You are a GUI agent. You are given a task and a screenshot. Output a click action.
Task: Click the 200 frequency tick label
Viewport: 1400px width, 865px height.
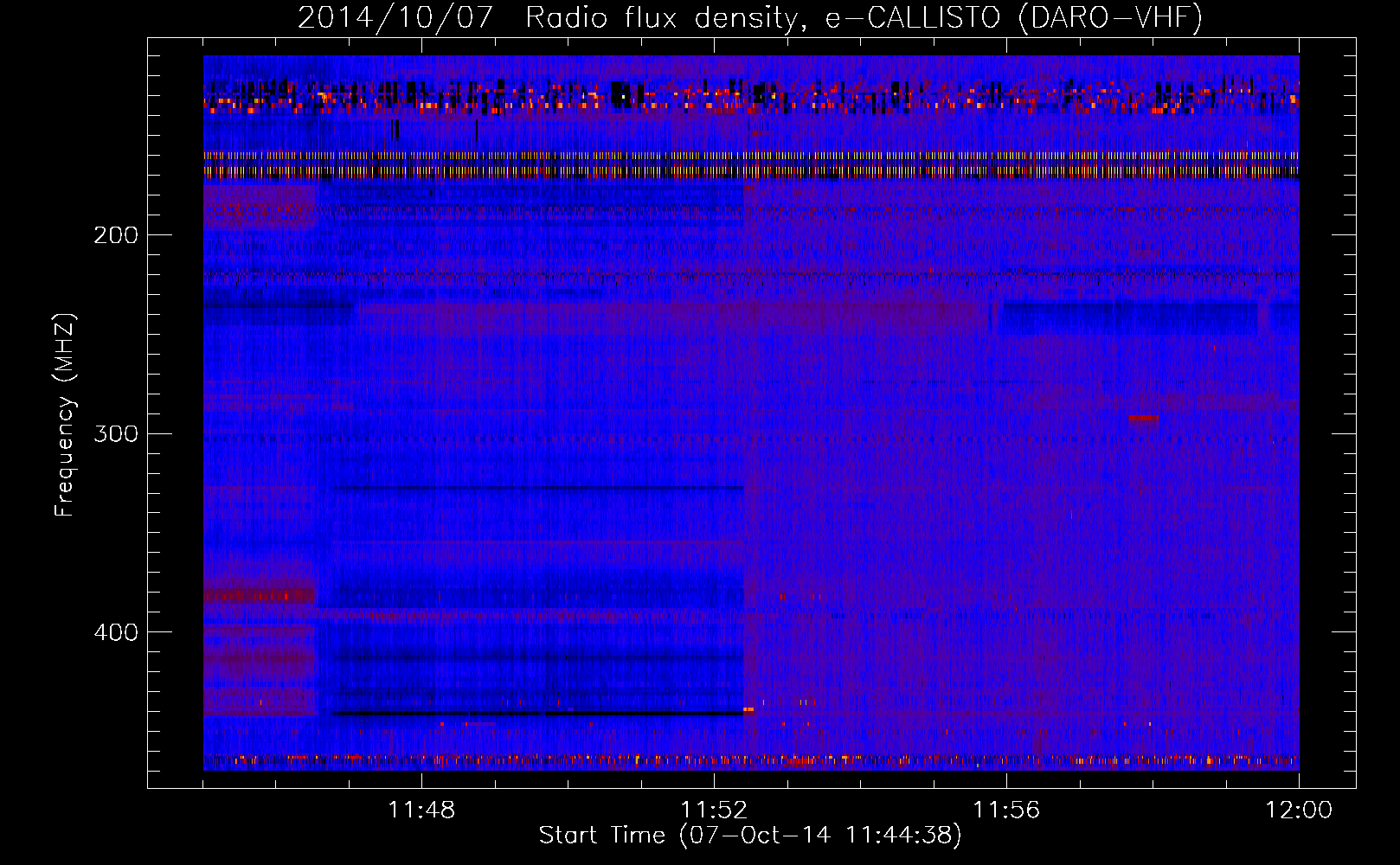(x=115, y=235)
